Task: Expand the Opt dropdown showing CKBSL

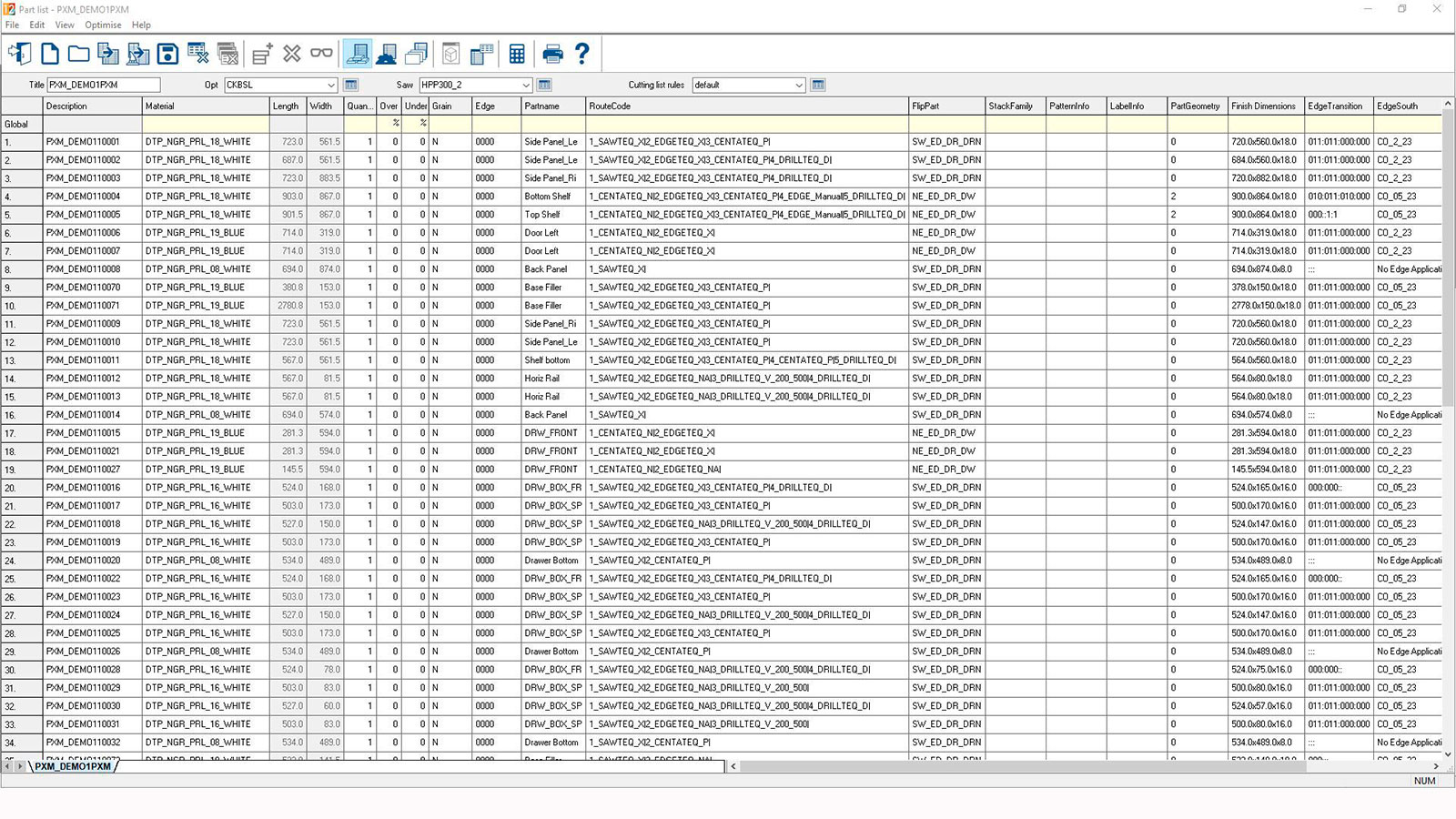Action: click(x=331, y=86)
